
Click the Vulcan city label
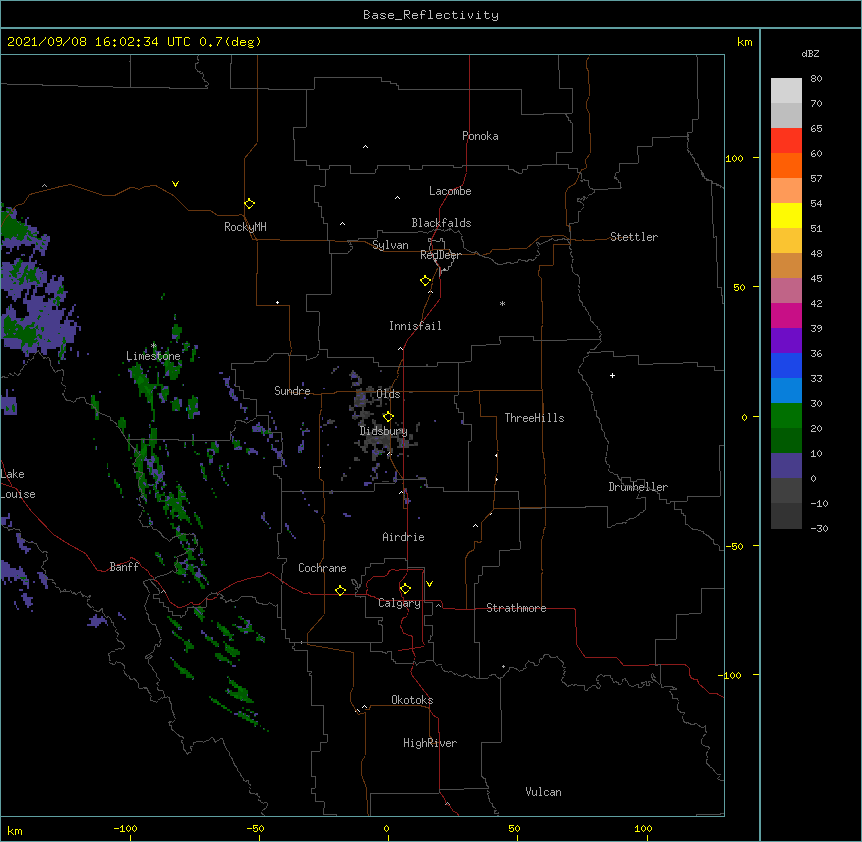click(x=543, y=792)
